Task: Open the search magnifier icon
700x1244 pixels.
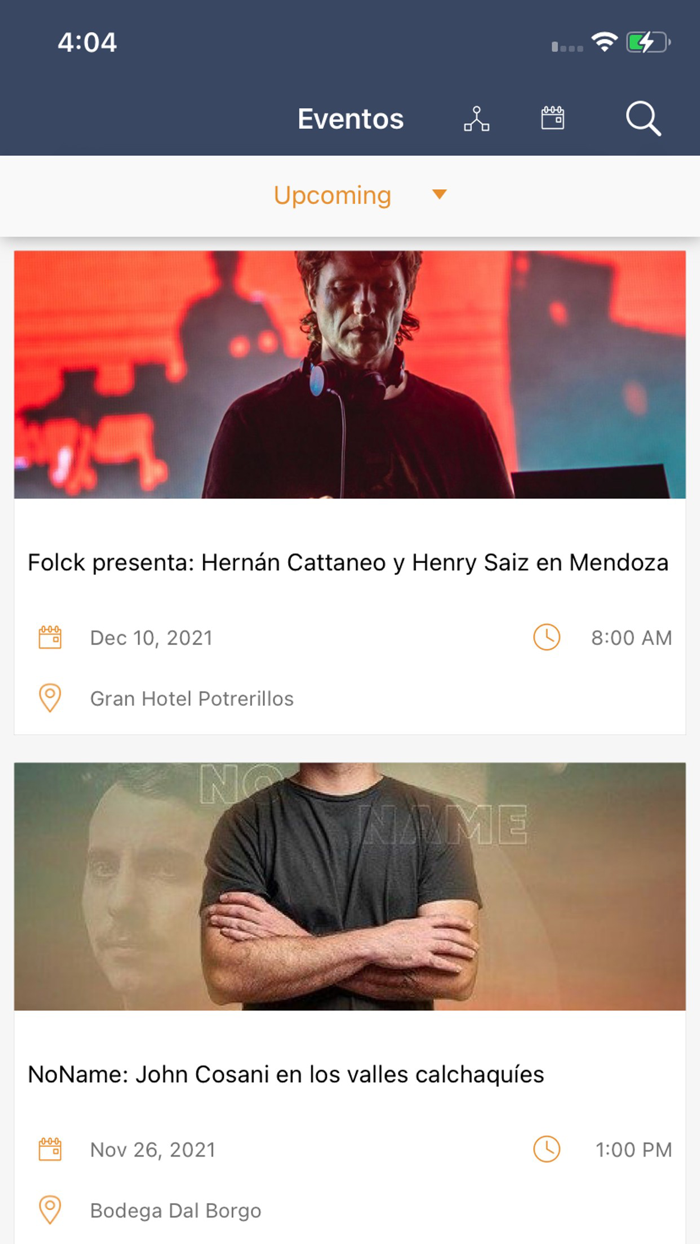Action: [x=644, y=119]
